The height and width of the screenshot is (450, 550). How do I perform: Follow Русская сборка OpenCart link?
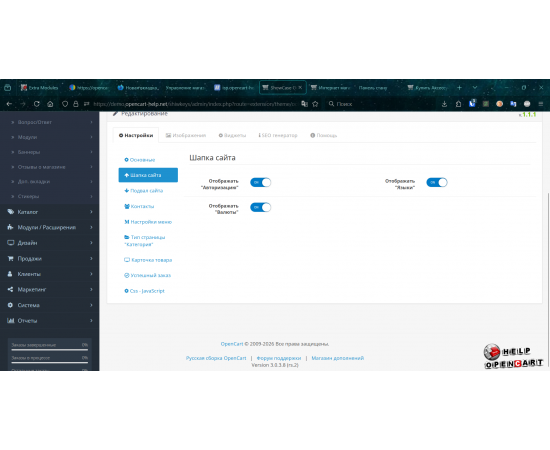click(216, 358)
